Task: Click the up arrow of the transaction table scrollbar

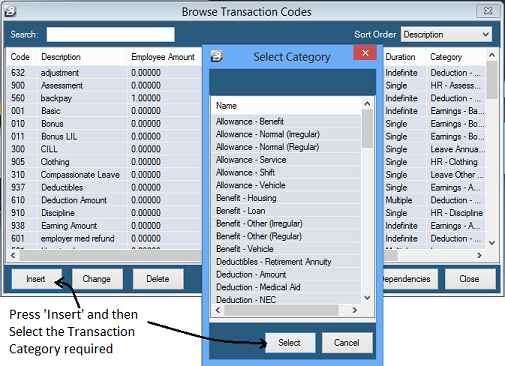Action: [x=492, y=55]
